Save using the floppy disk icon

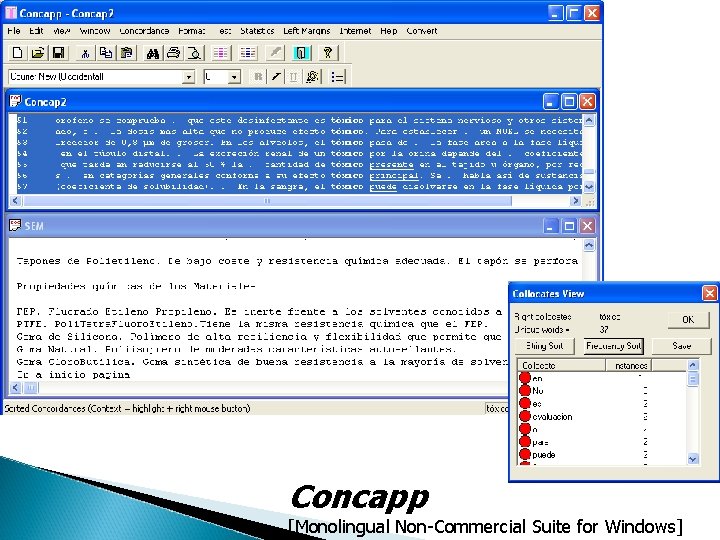click(58, 53)
